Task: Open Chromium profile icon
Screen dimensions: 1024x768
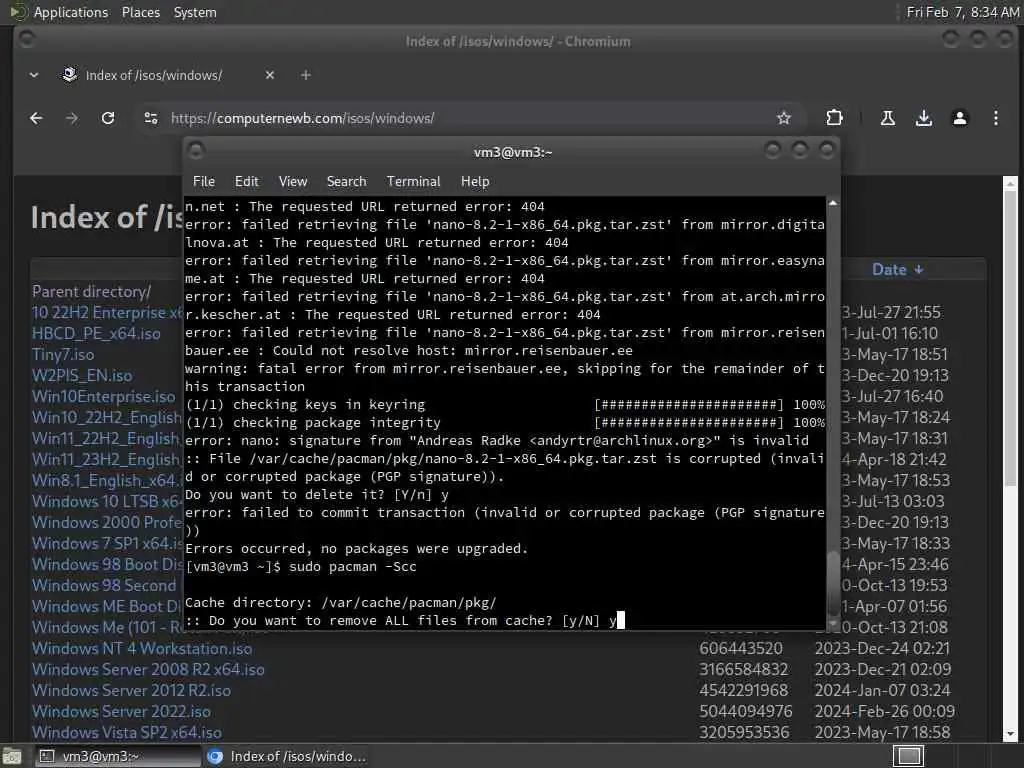Action: [959, 118]
